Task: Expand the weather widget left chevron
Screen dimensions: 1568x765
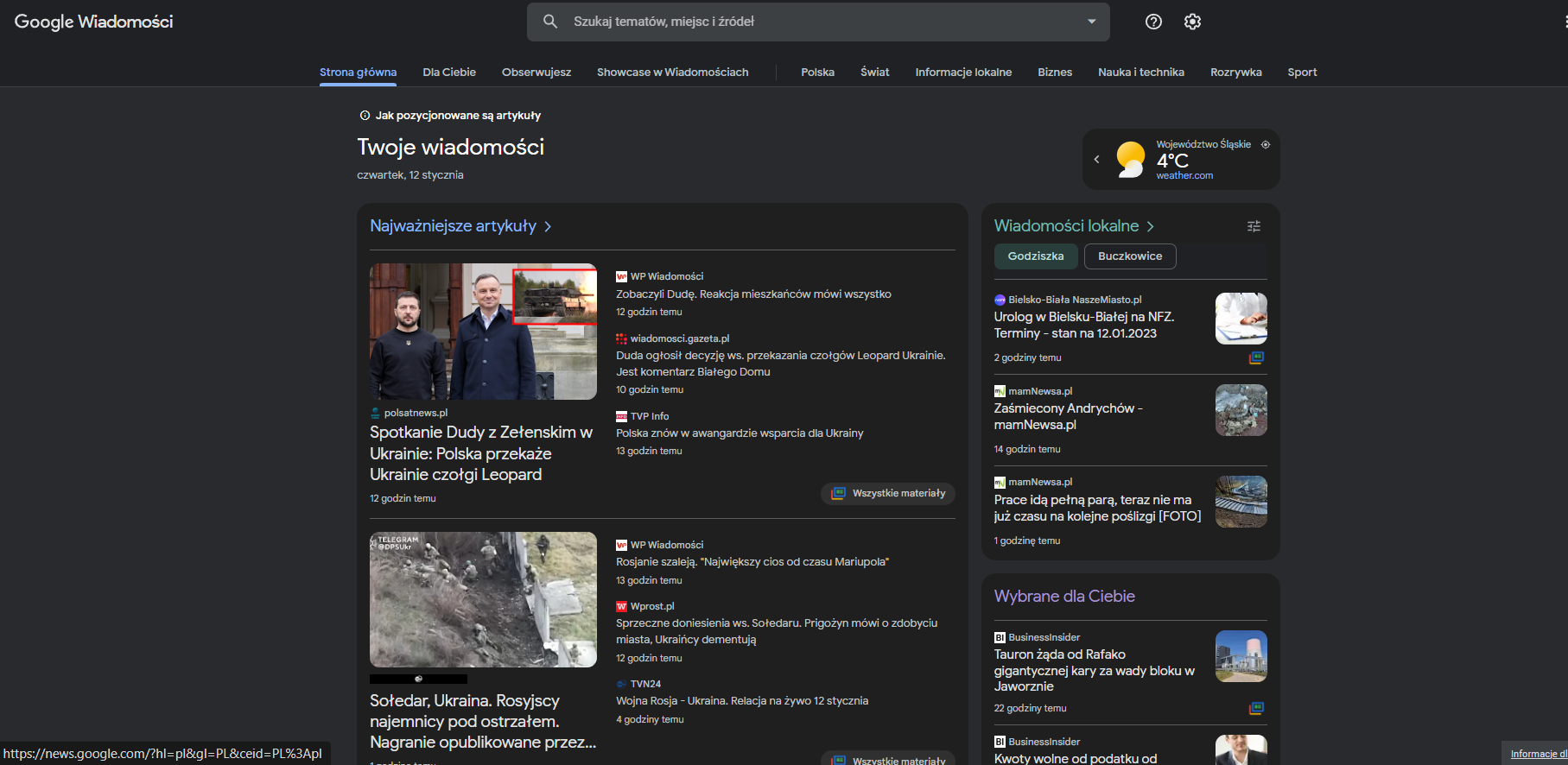Action: 1096,159
